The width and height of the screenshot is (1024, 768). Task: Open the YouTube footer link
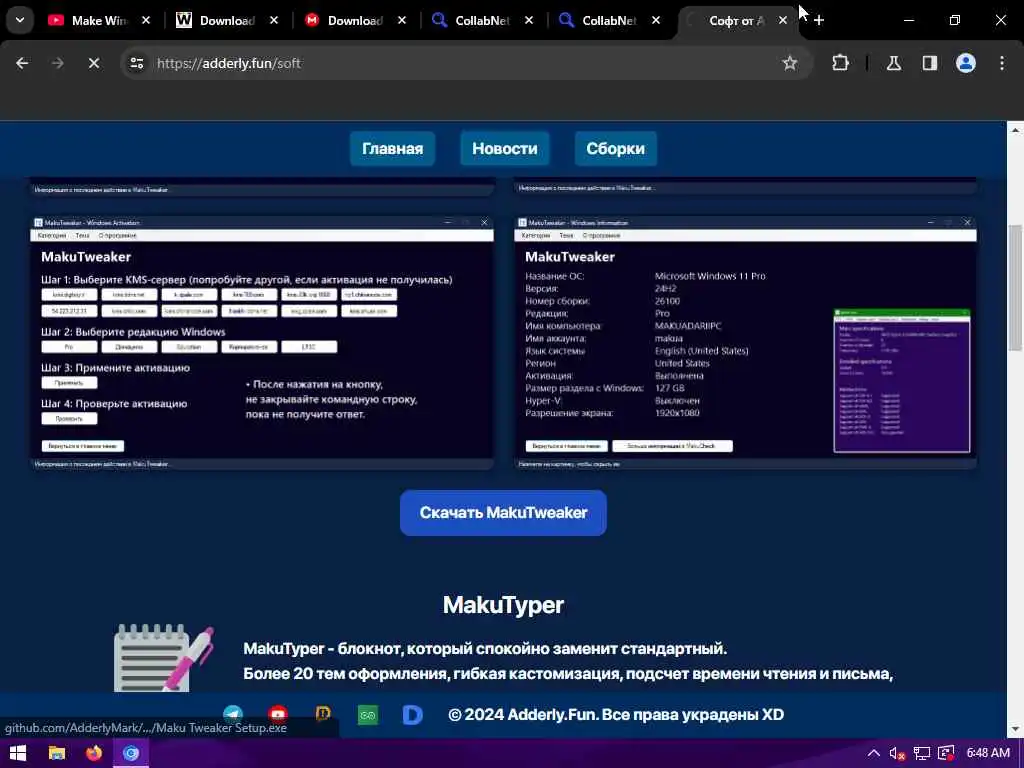(x=278, y=714)
